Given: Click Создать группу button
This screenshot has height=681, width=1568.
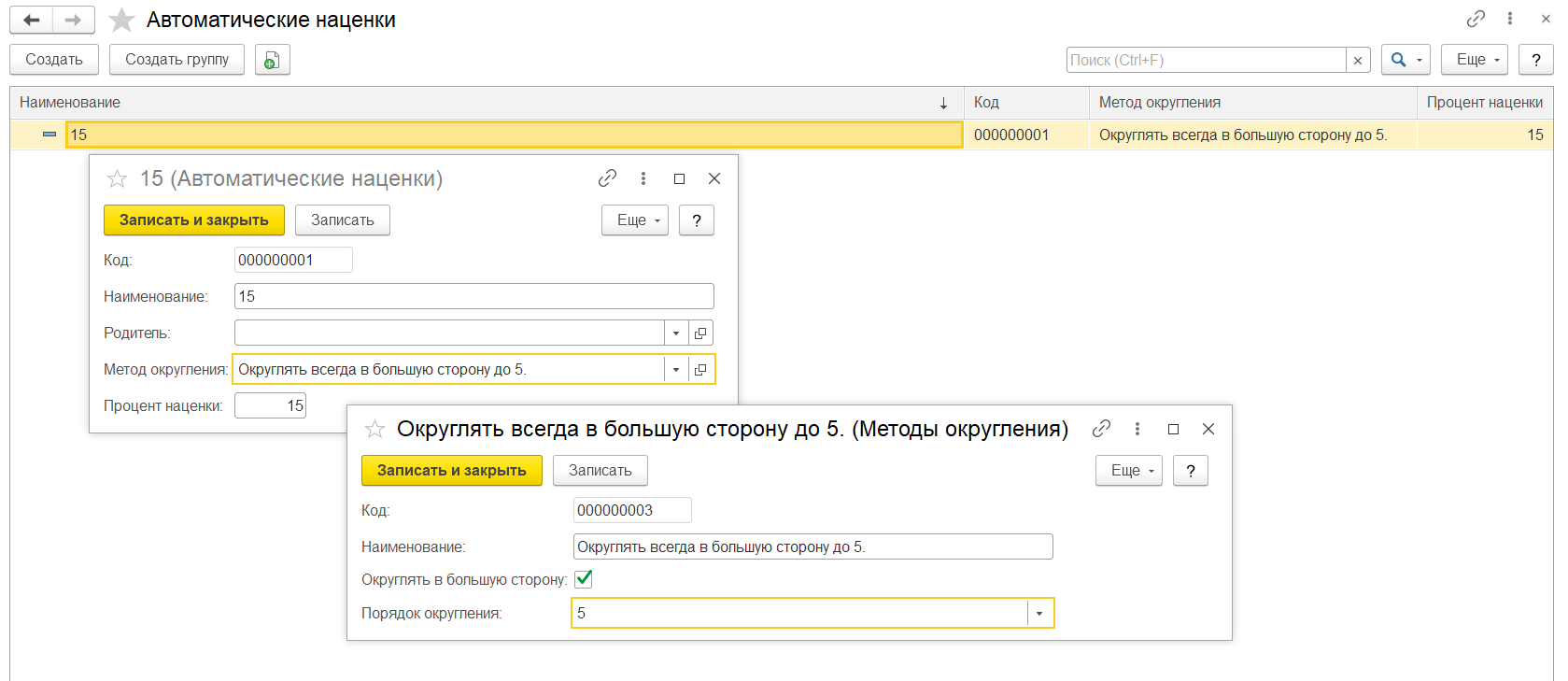Looking at the screenshot, I should pos(177,60).
